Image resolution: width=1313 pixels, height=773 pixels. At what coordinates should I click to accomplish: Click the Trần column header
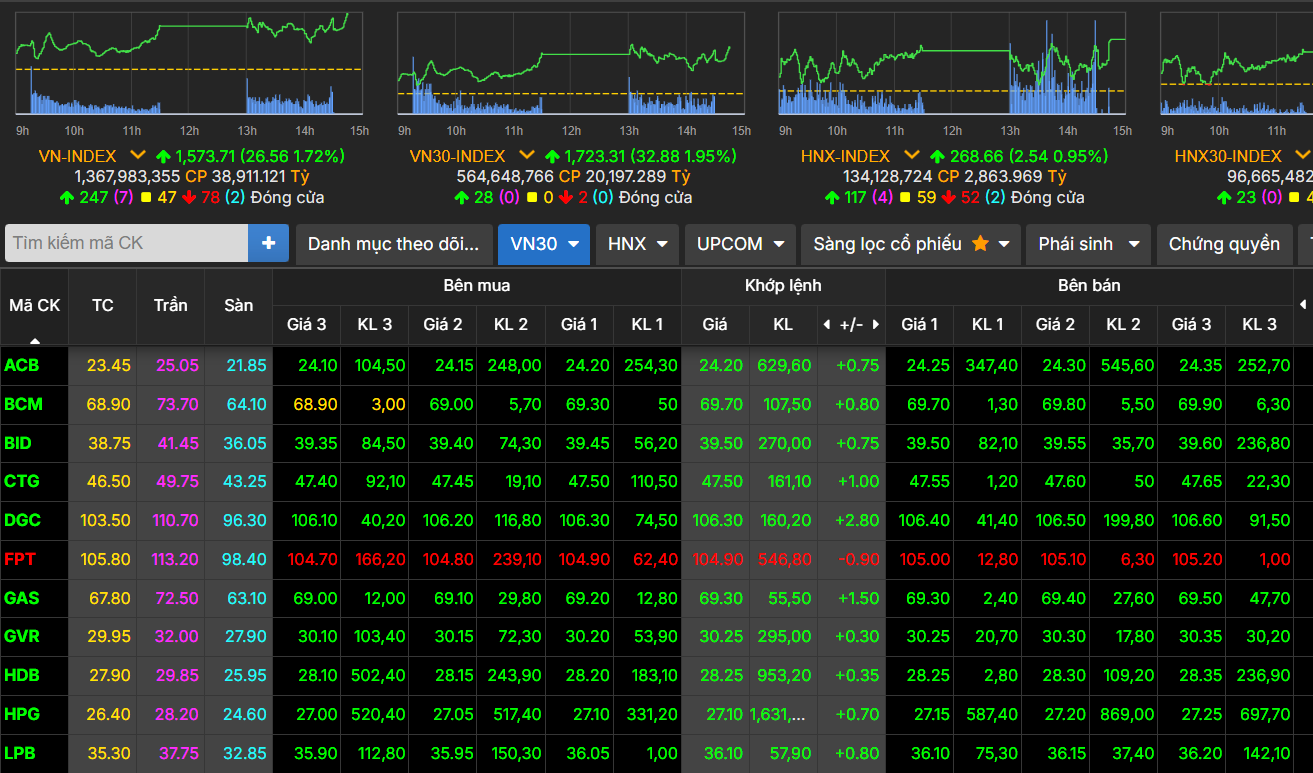[170, 305]
